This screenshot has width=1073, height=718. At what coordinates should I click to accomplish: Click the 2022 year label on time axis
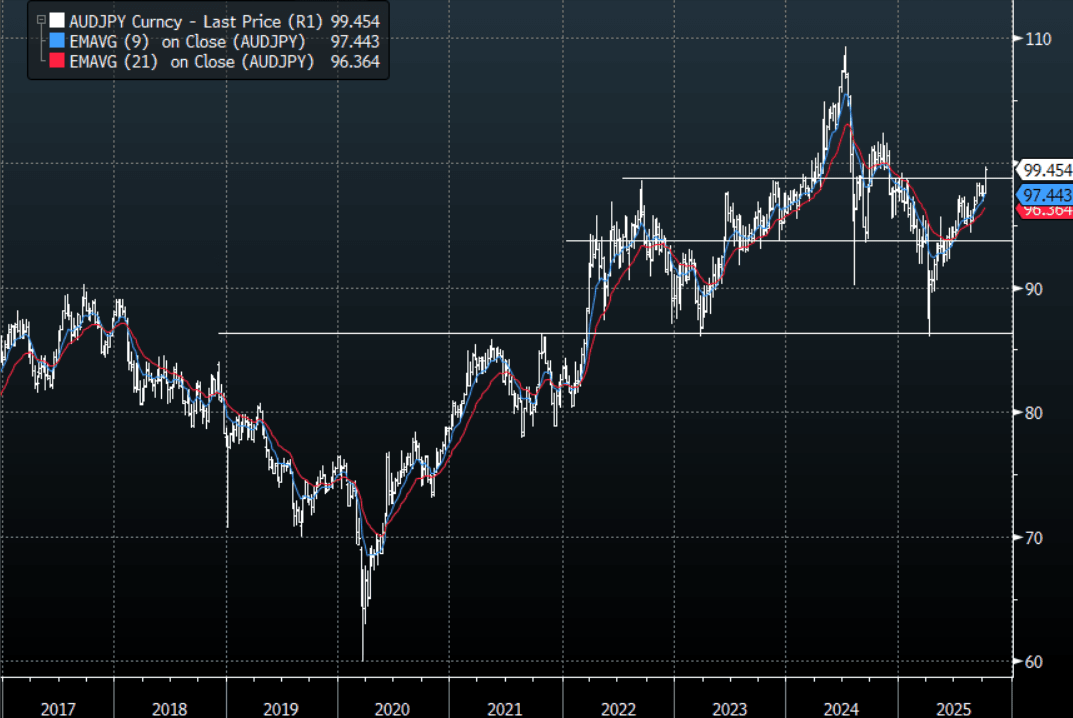point(618,708)
